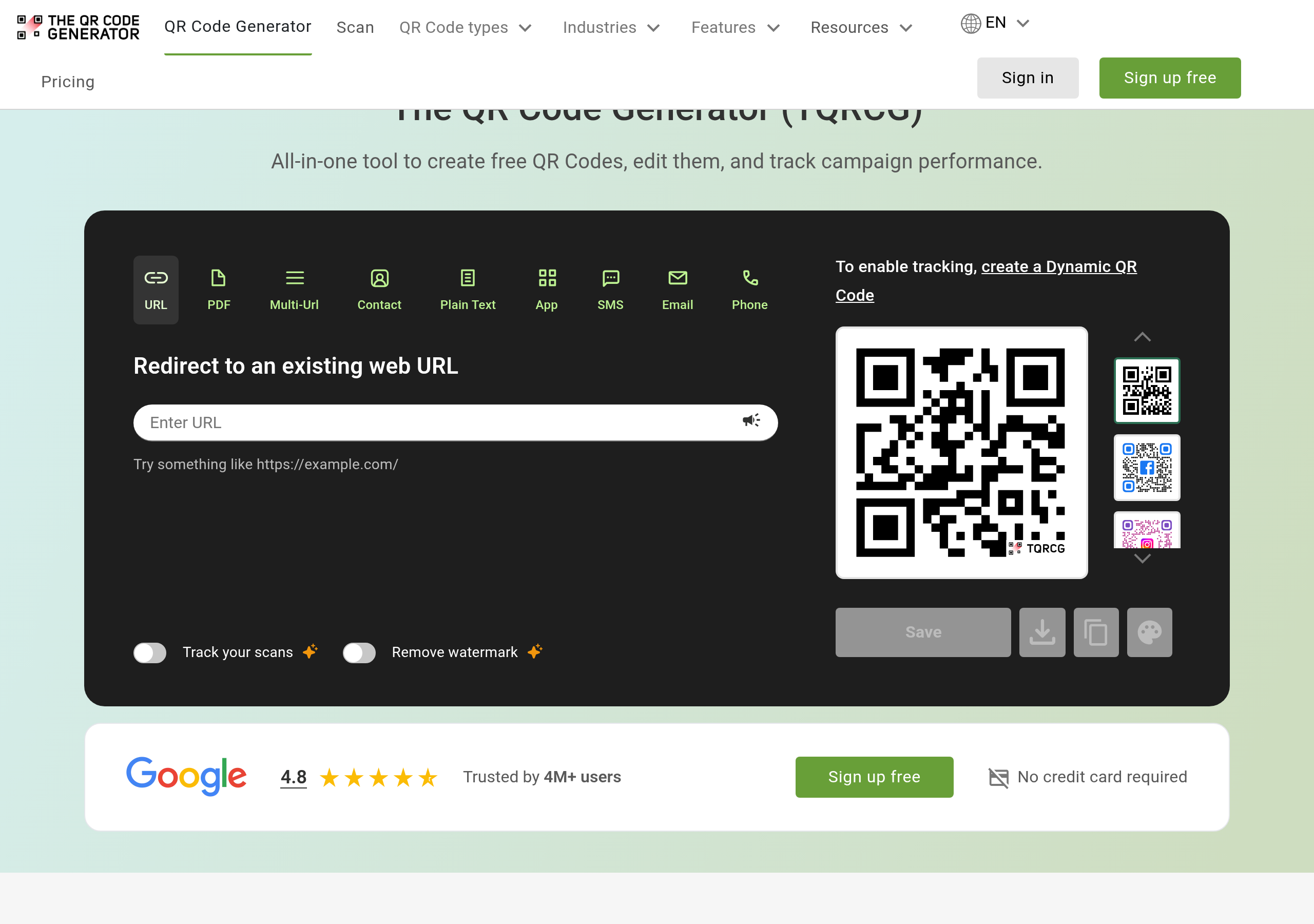
Task: Open the EN language selector chevron
Action: 1023,23
